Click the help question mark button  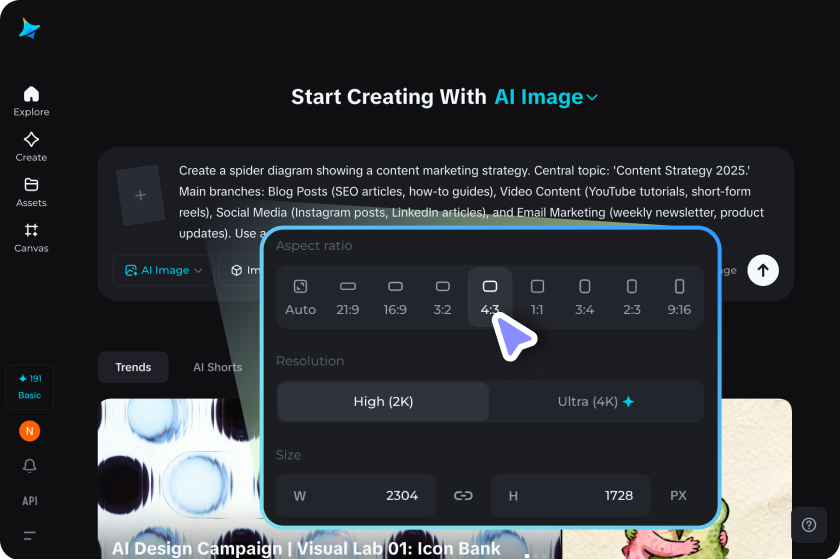tap(809, 525)
